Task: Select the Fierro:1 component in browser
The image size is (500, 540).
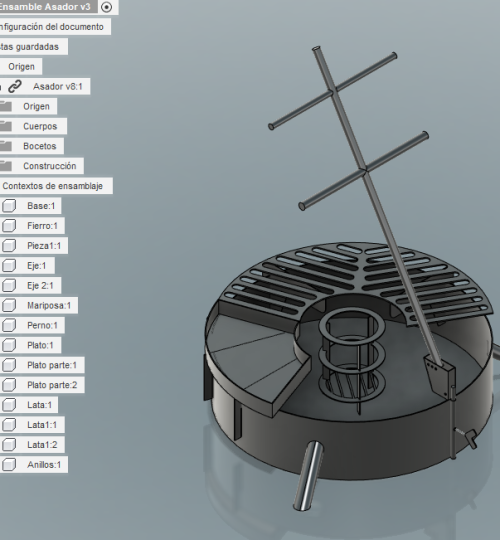Action: pos(42,226)
